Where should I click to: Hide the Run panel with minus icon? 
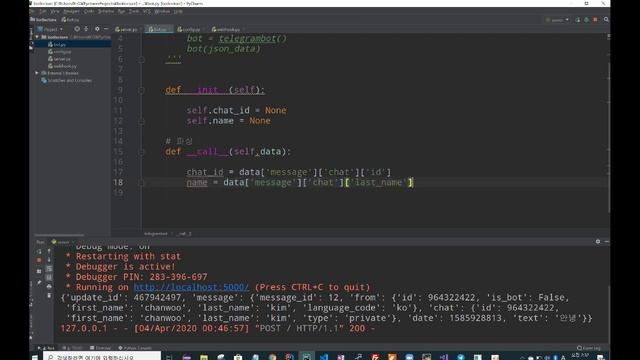tap(606, 242)
